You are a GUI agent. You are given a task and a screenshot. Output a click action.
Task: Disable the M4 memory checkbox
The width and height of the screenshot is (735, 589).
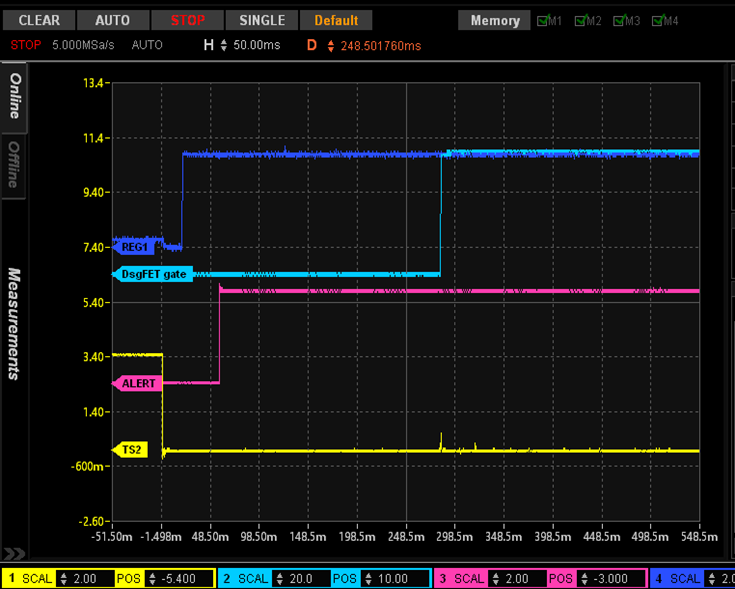pyautogui.click(x=658, y=21)
